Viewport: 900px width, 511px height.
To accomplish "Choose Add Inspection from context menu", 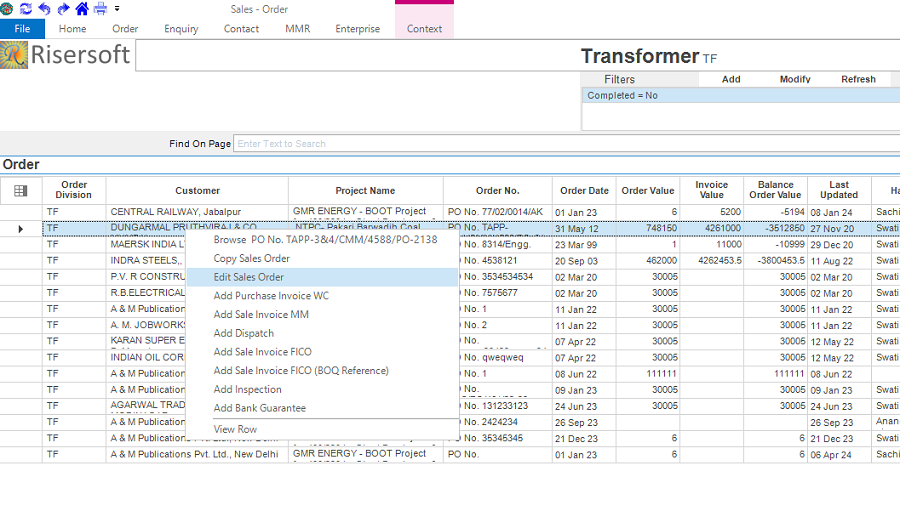I will [x=323, y=389].
